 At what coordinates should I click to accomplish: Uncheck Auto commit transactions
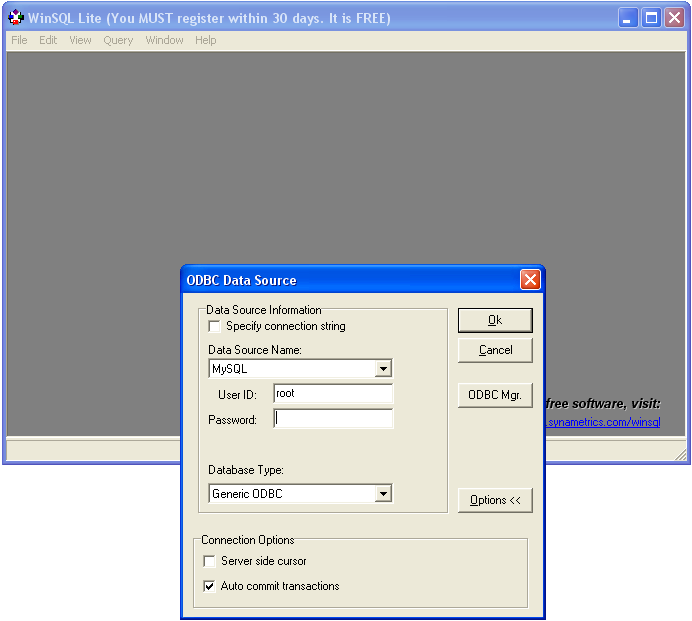209,586
